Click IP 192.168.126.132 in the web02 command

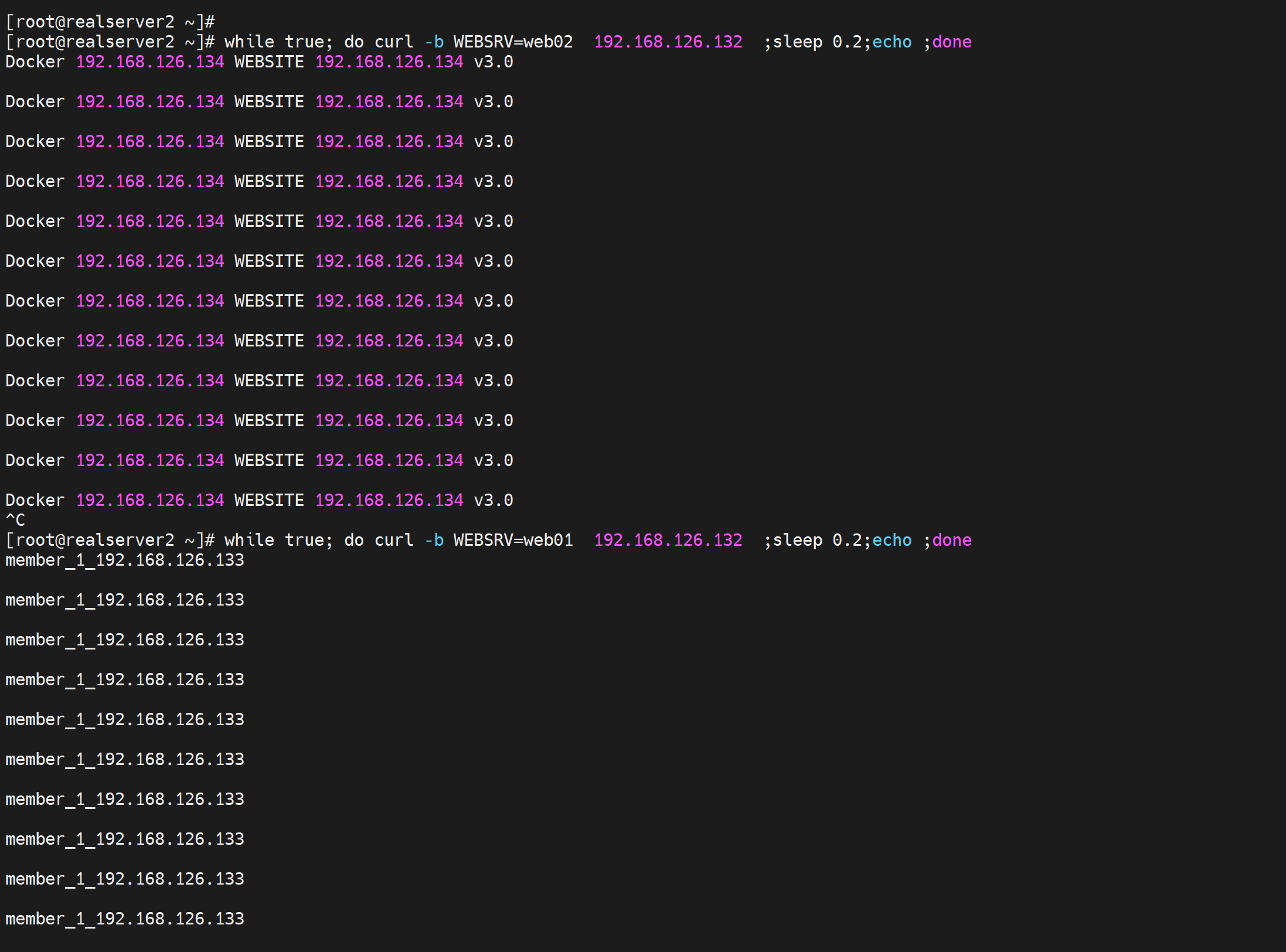pyautogui.click(x=668, y=42)
